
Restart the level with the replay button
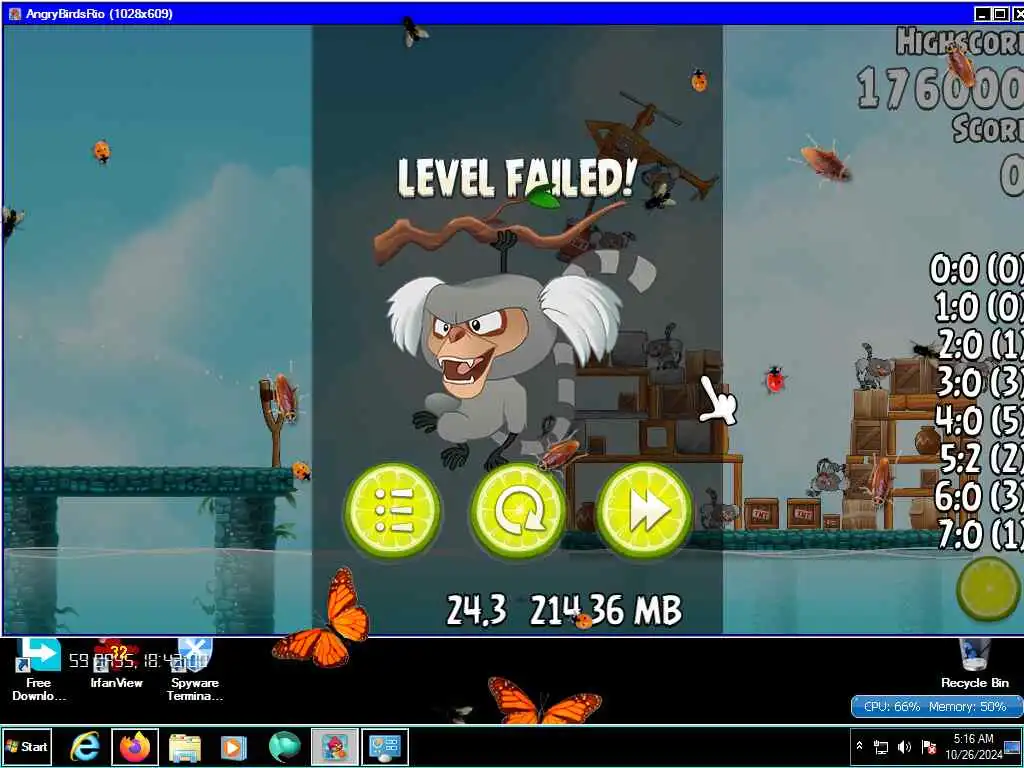[x=519, y=511]
